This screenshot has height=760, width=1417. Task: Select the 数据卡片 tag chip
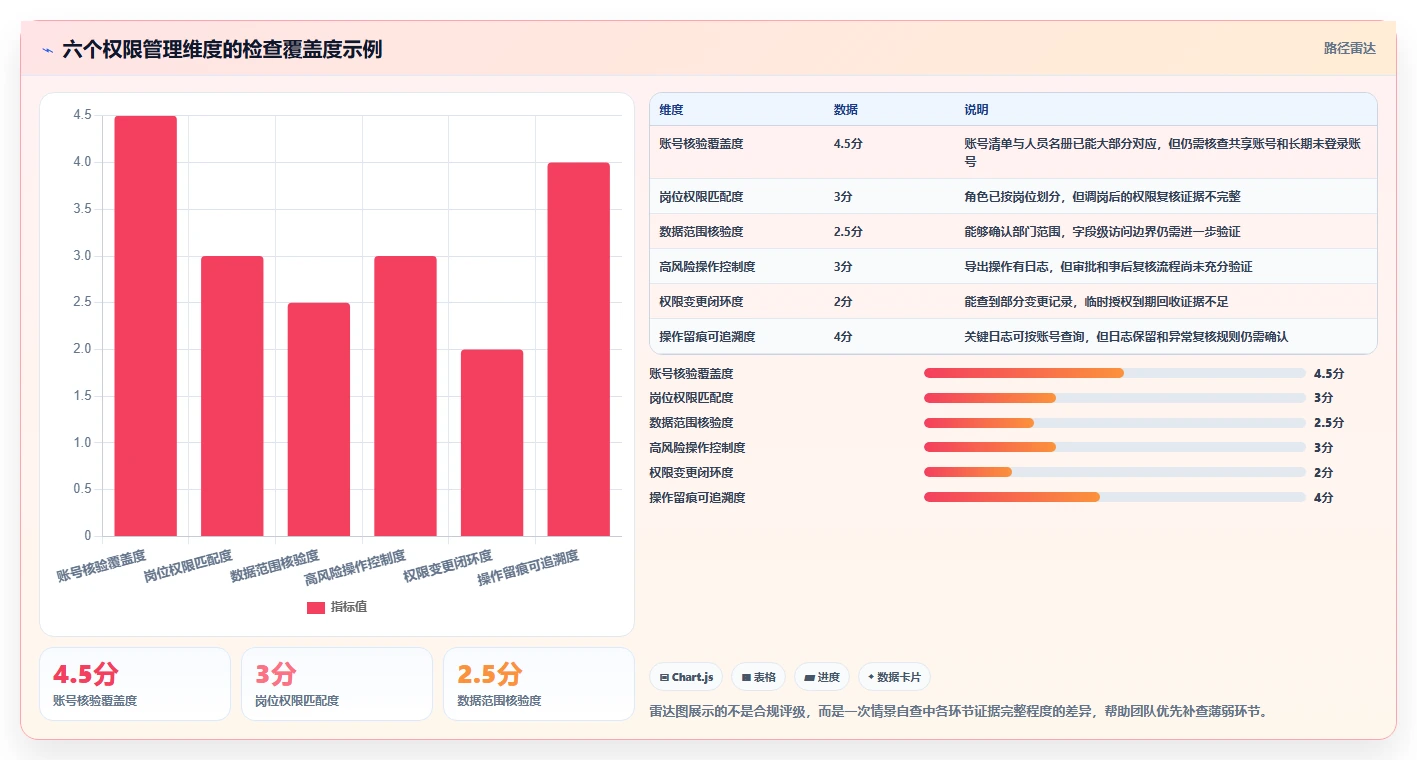894,677
